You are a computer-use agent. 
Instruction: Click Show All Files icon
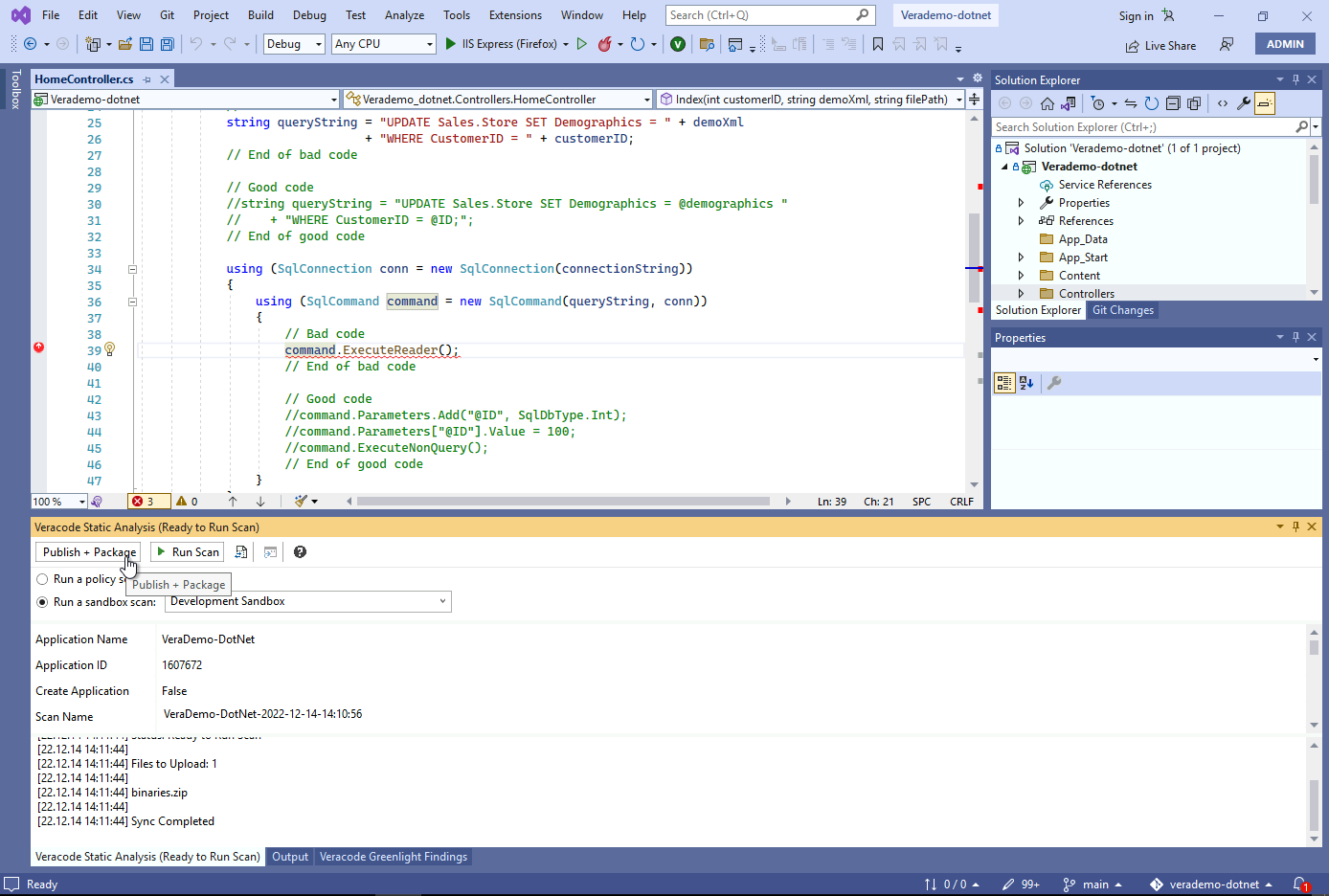pyautogui.click(x=1194, y=103)
